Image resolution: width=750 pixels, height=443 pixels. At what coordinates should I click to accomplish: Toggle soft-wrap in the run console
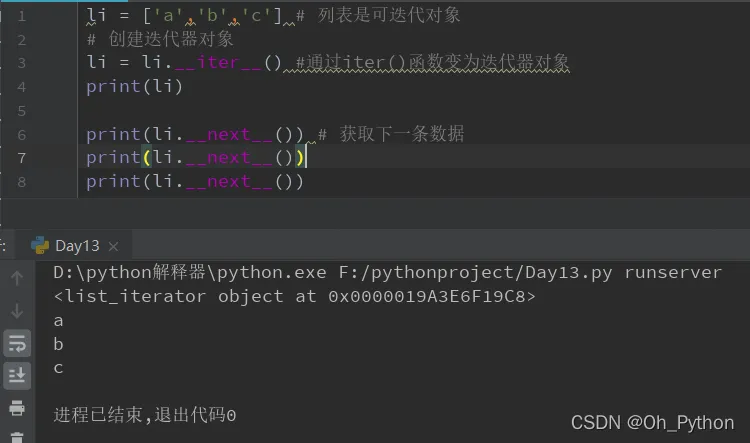[x=17, y=343]
